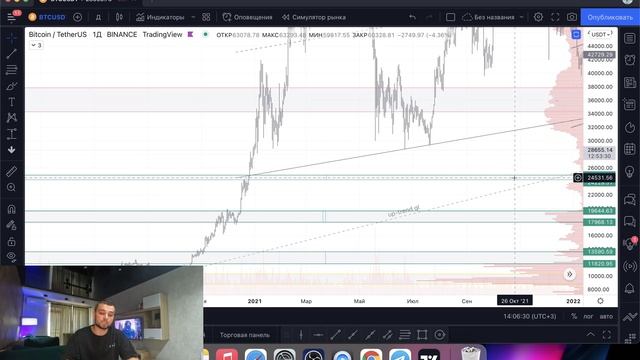Open the Торговая панель tab

pyautogui.click(x=244, y=335)
